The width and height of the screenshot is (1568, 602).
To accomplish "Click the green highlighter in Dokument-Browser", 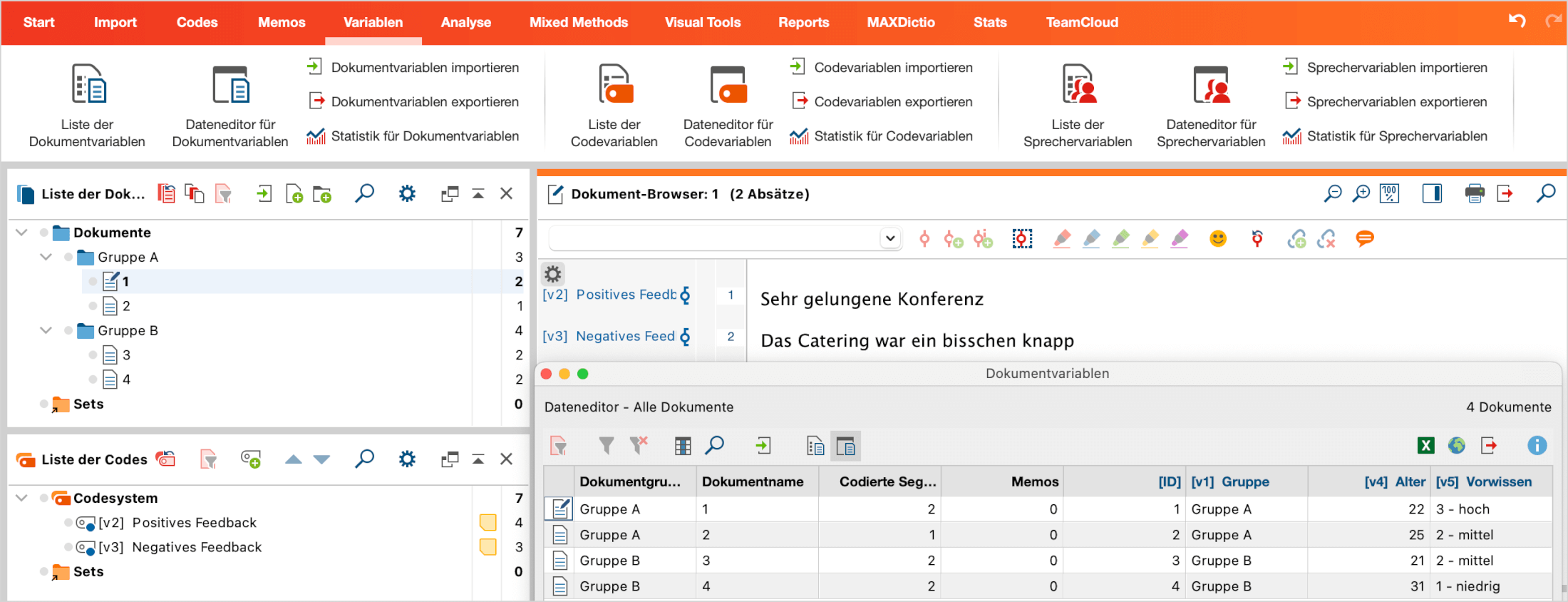I will pyautogui.click(x=1120, y=239).
